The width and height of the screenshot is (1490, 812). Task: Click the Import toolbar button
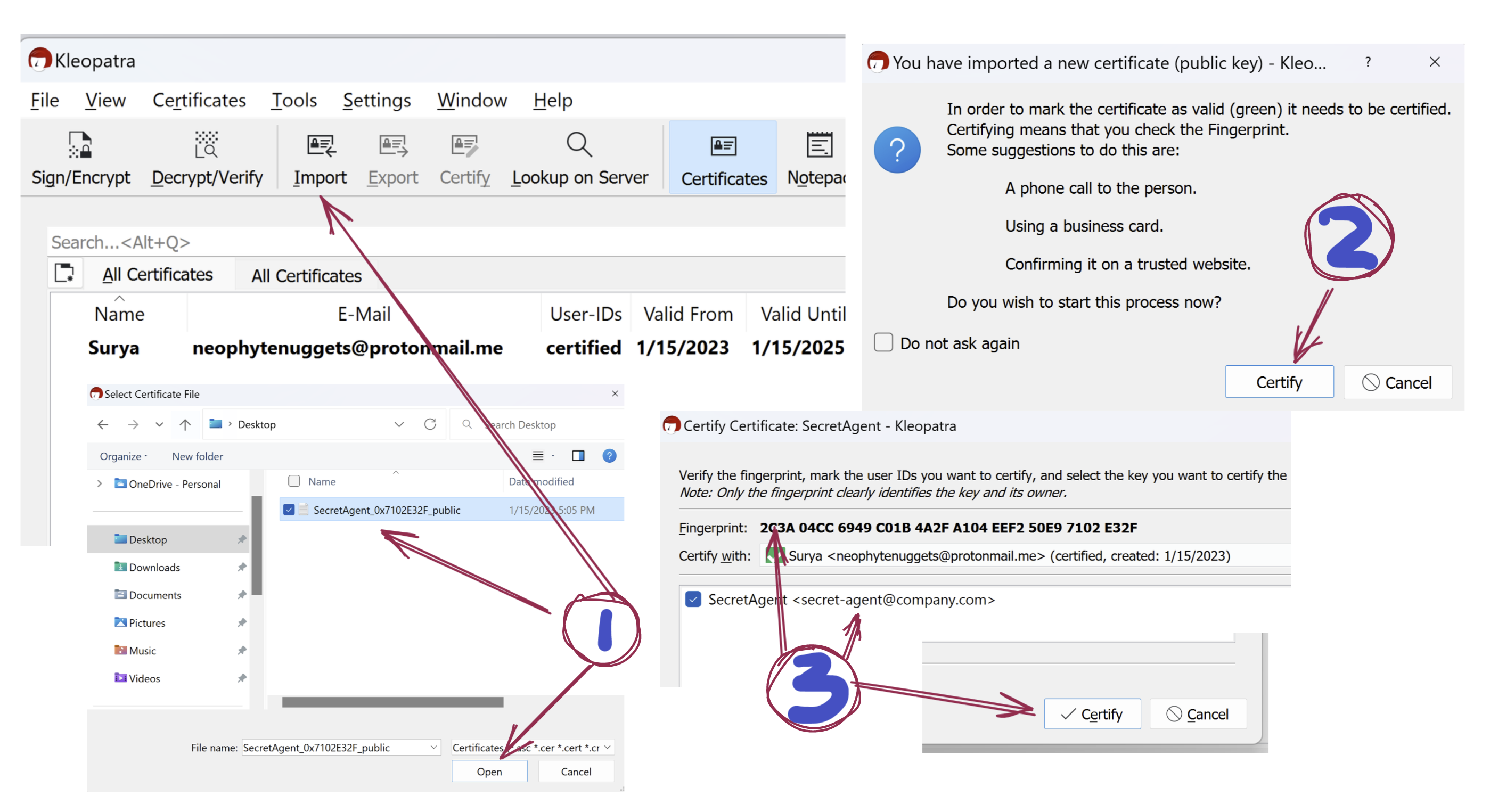320,159
